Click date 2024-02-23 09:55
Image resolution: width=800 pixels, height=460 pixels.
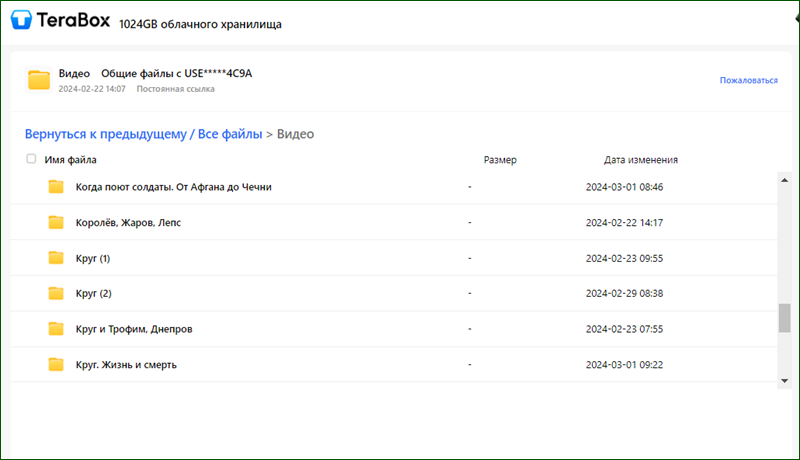(624, 259)
